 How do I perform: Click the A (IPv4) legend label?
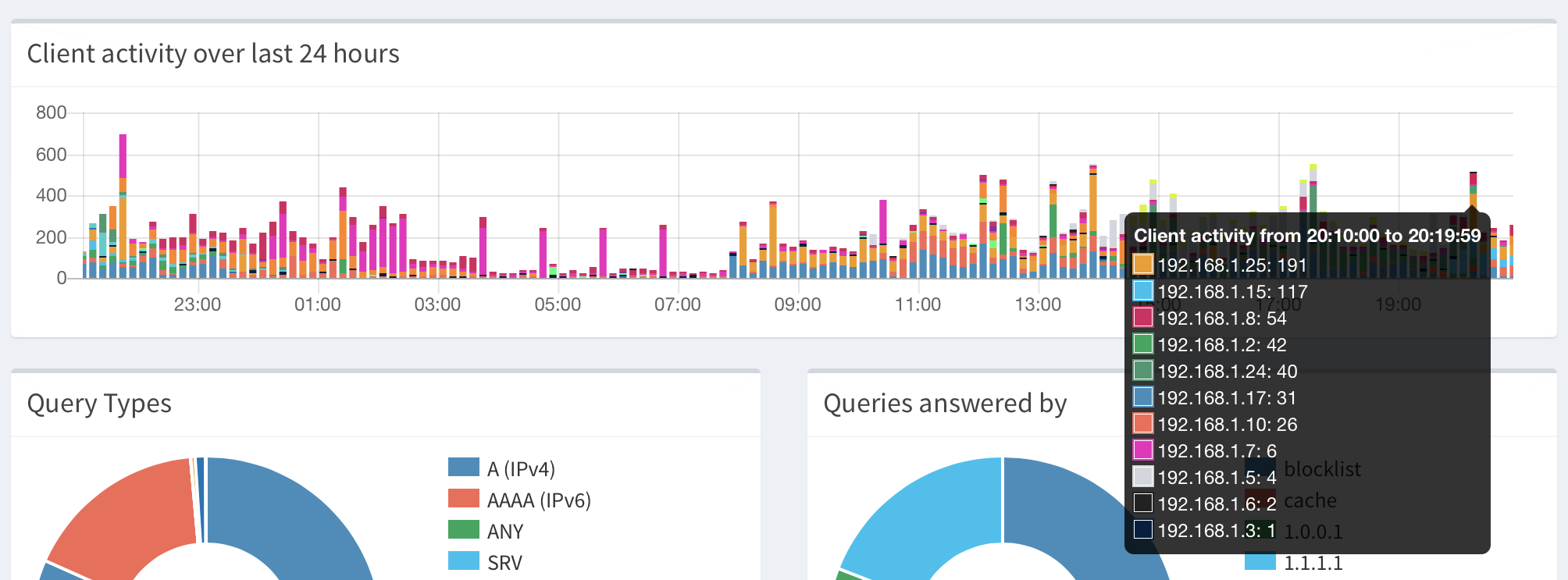[521, 468]
